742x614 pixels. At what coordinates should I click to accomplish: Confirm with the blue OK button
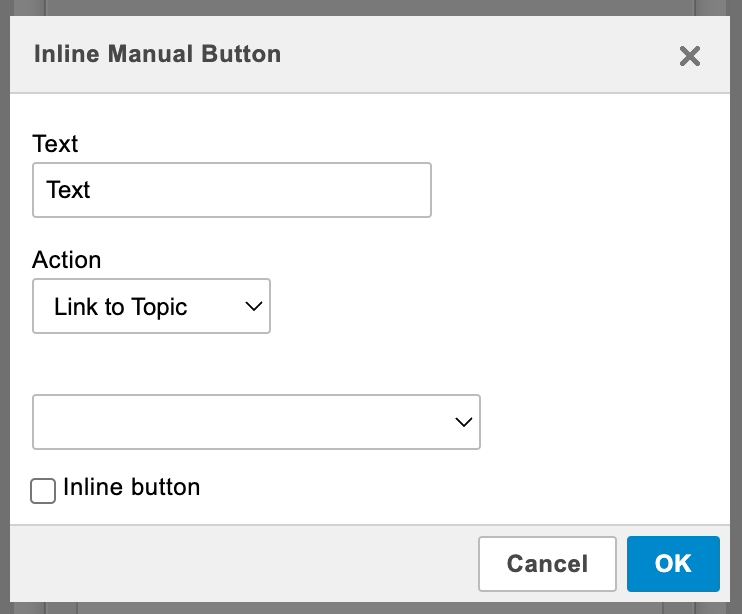tap(673, 564)
